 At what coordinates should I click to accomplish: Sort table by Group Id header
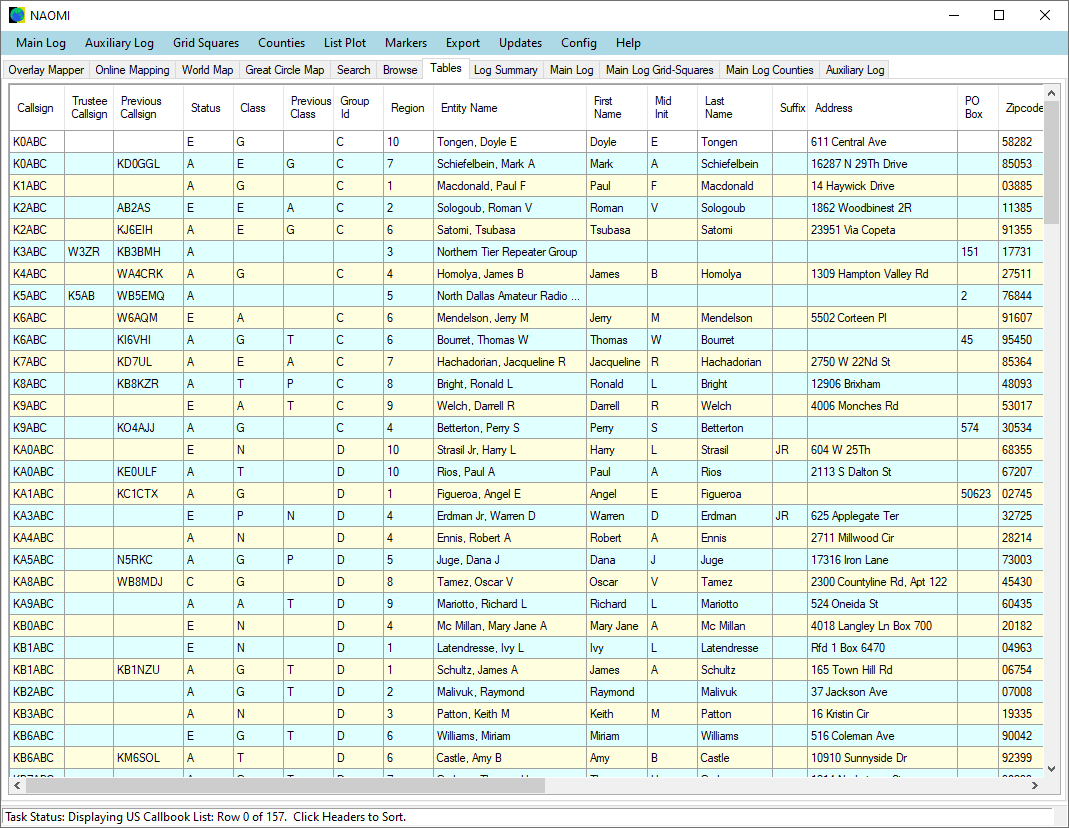358,108
